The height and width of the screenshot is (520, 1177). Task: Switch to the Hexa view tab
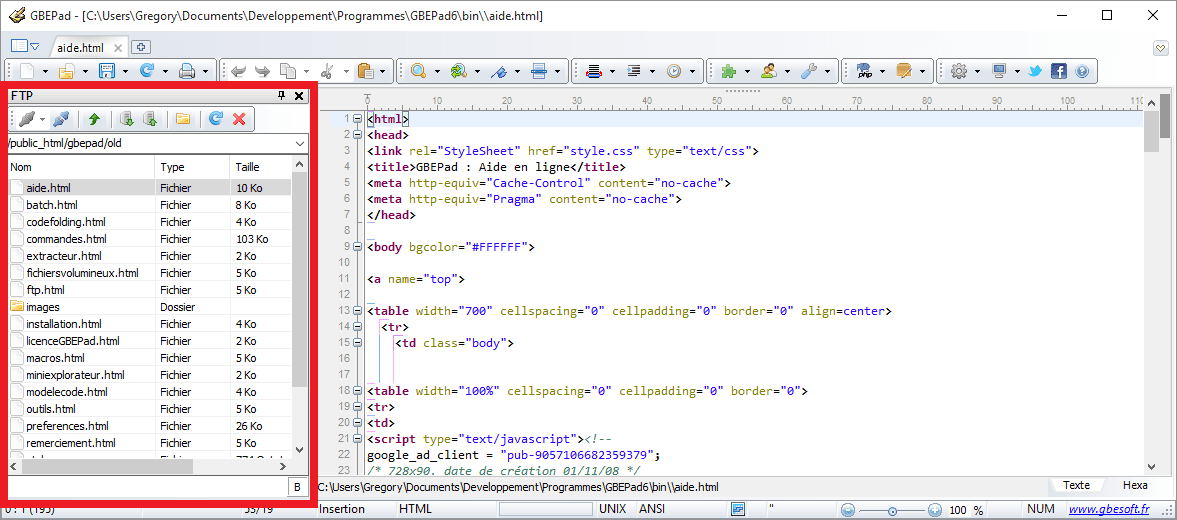(x=1135, y=485)
